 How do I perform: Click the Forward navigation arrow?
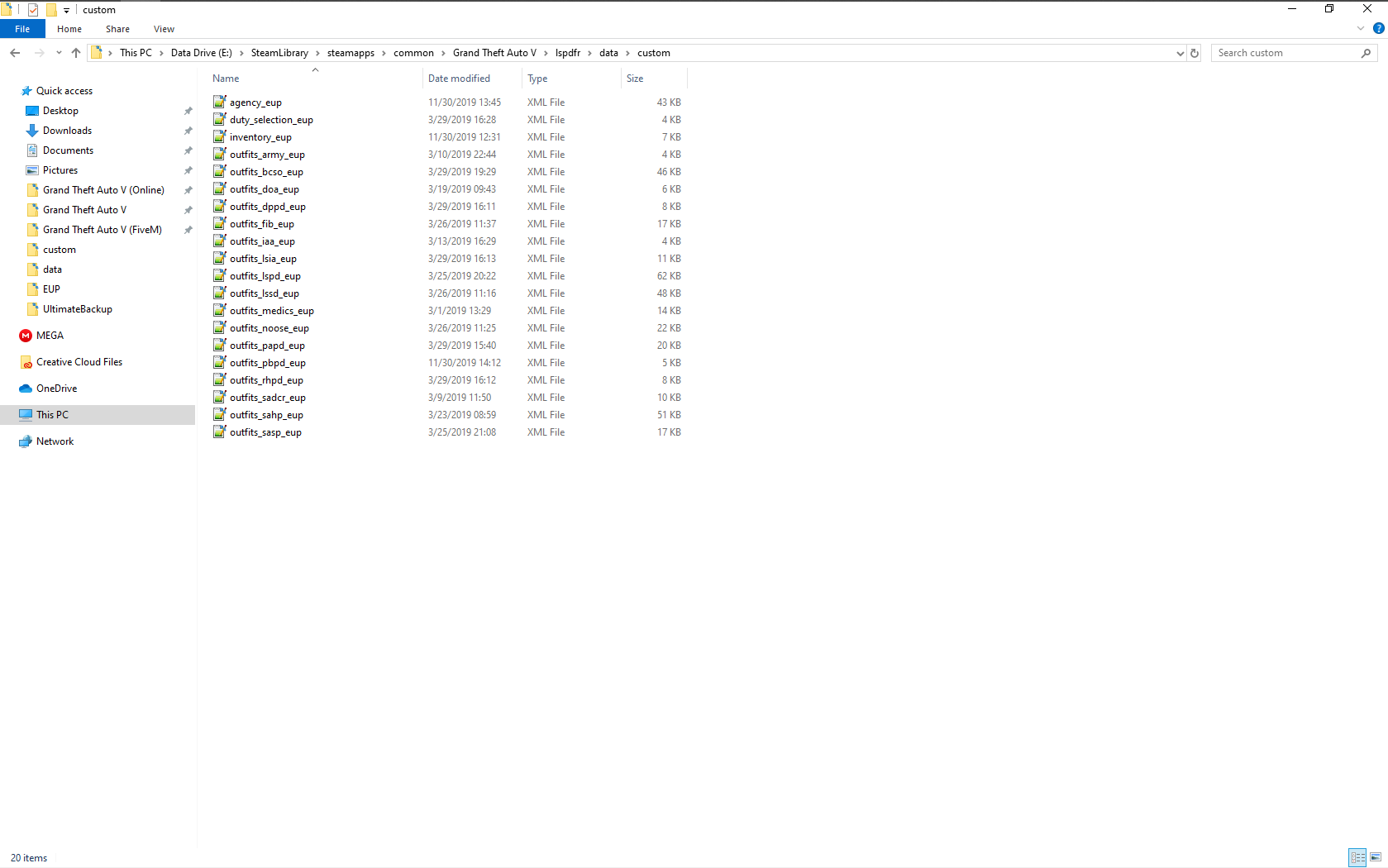(39, 53)
